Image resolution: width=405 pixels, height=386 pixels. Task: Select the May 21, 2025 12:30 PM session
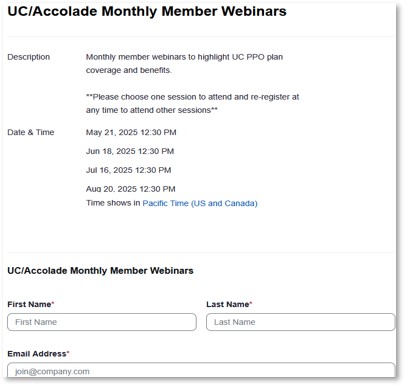pos(131,132)
